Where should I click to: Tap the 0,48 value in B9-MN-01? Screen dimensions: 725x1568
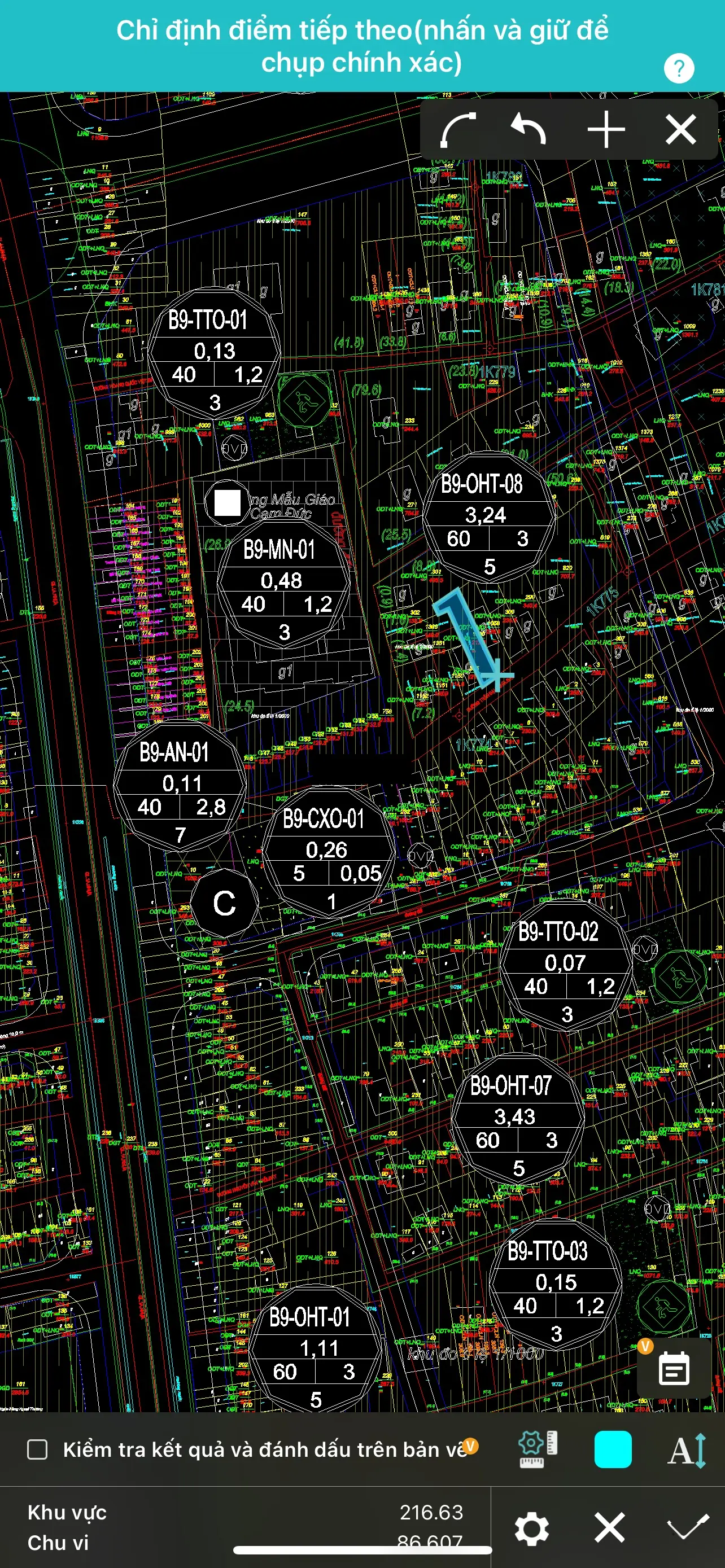point(281,580)
